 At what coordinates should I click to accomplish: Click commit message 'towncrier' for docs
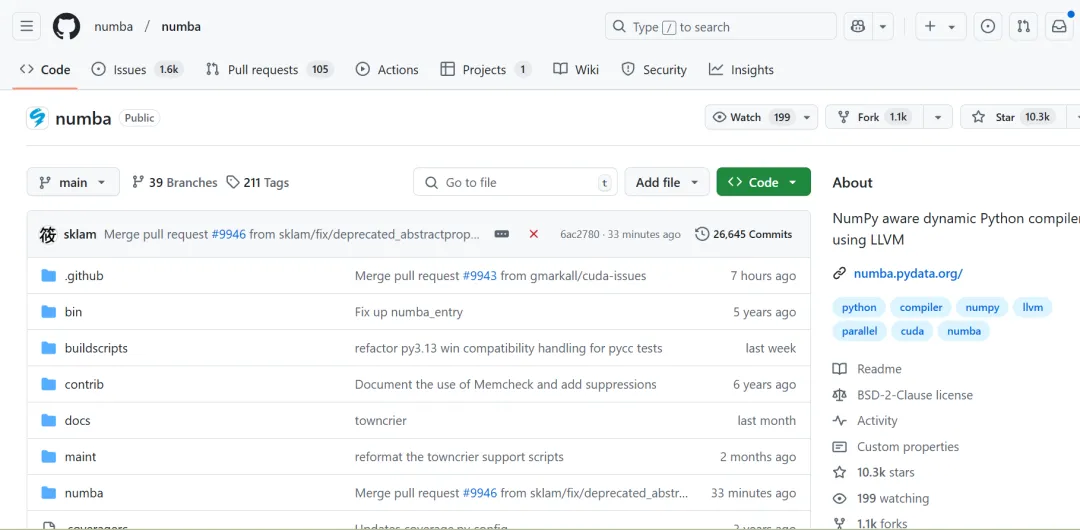[x=380, y=420]
